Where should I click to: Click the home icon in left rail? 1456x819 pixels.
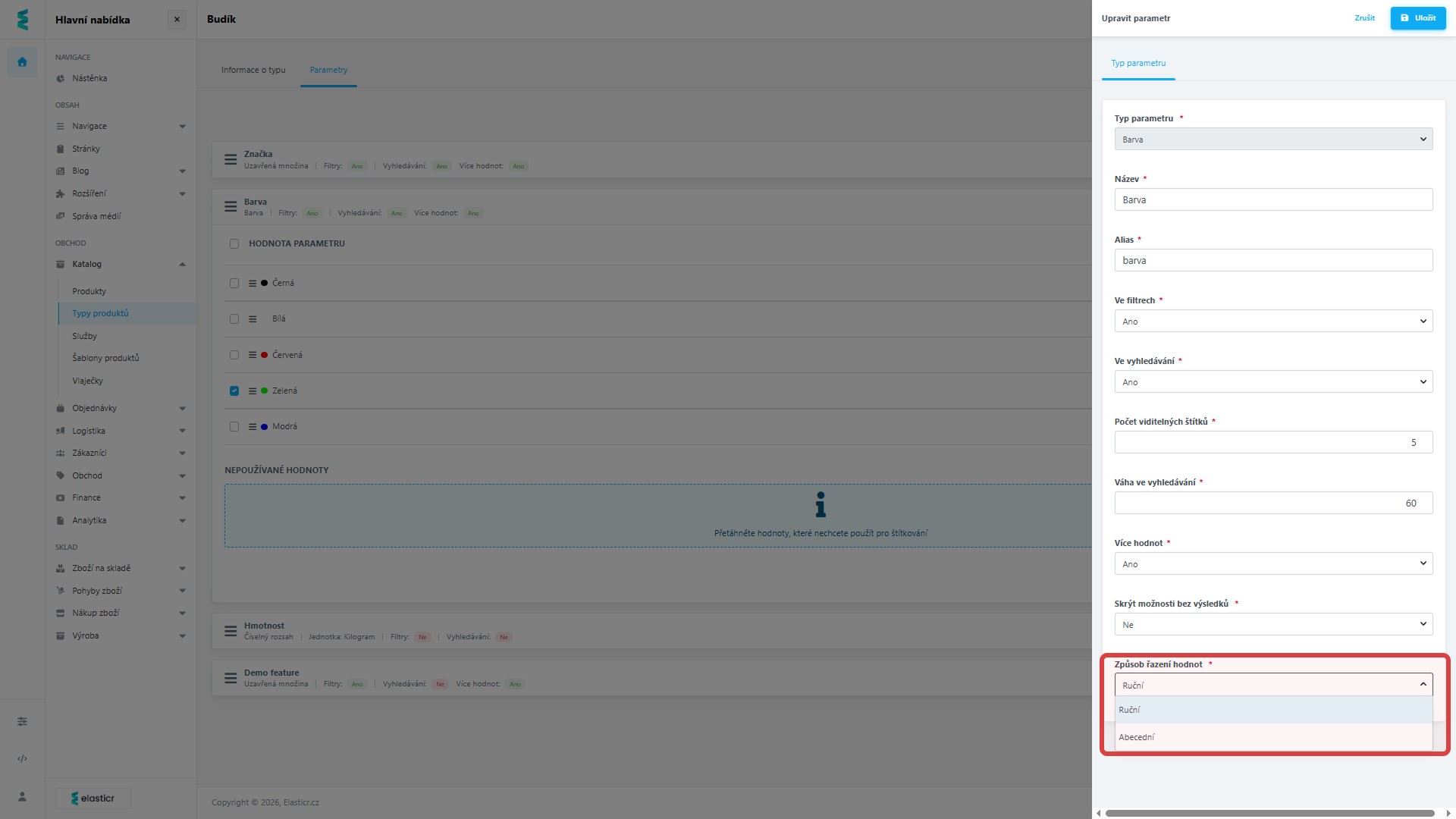(x=22, y=62)
